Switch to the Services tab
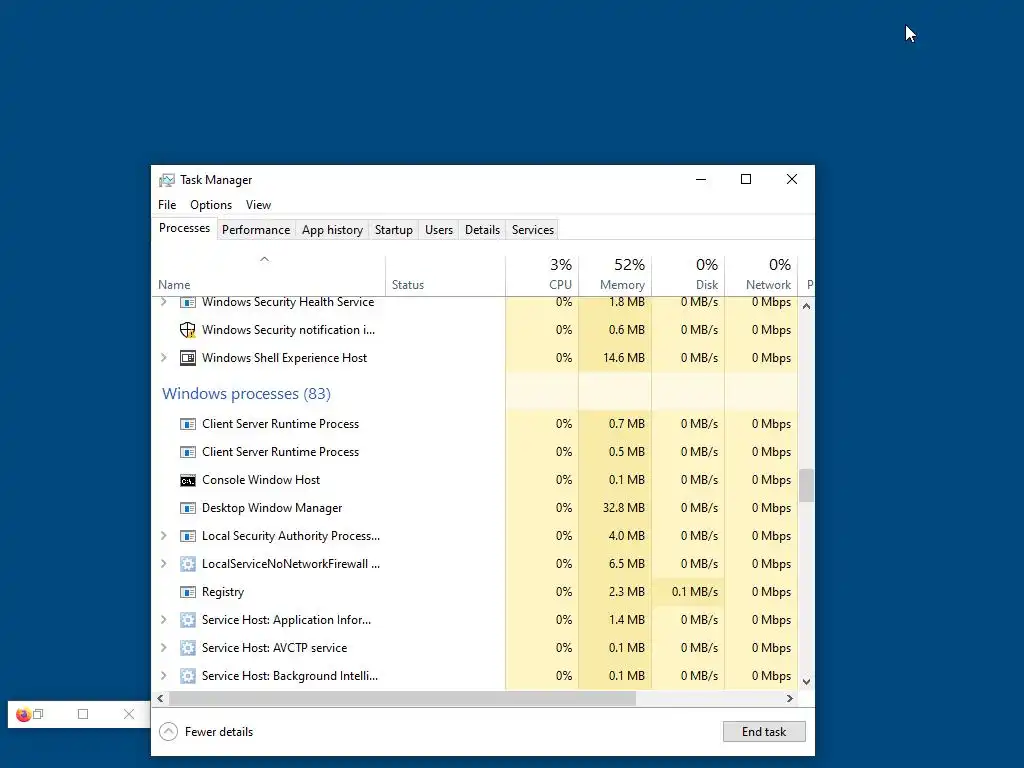The width and height of the screenshot is (1024, 768). click(533, 230)
